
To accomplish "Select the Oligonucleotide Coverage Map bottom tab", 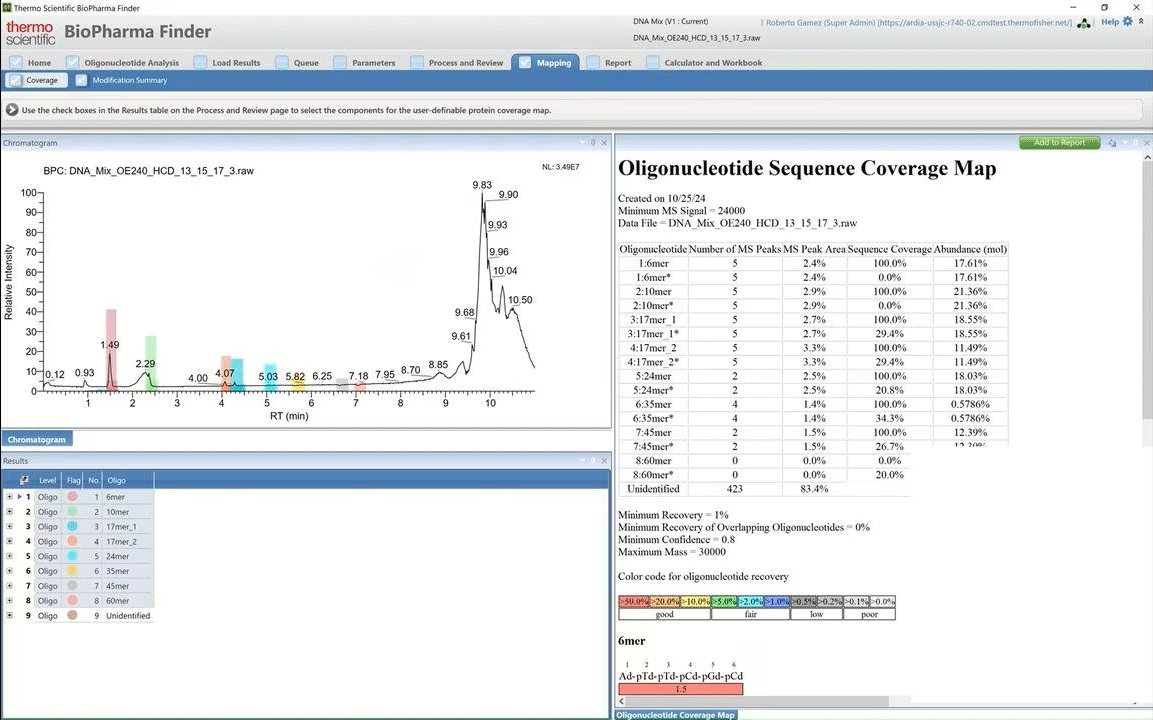I will (x=675, y=714).
